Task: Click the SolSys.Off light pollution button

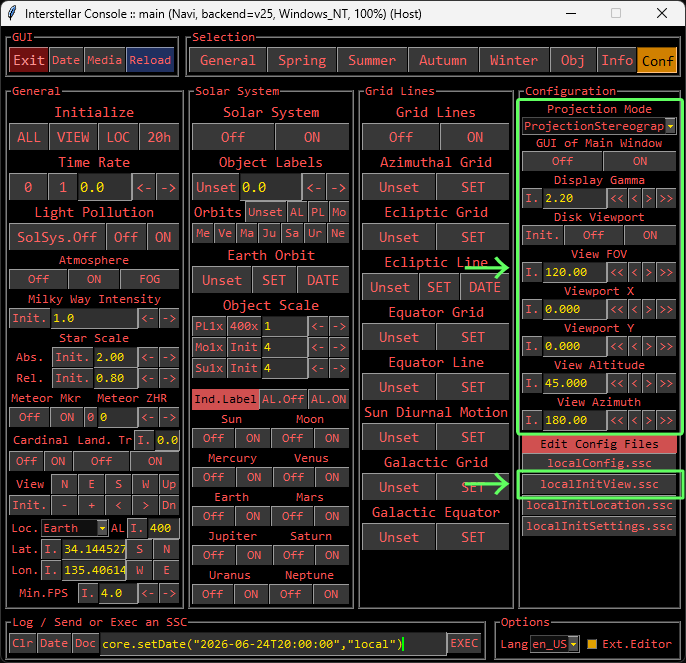Action: point(57,237)
